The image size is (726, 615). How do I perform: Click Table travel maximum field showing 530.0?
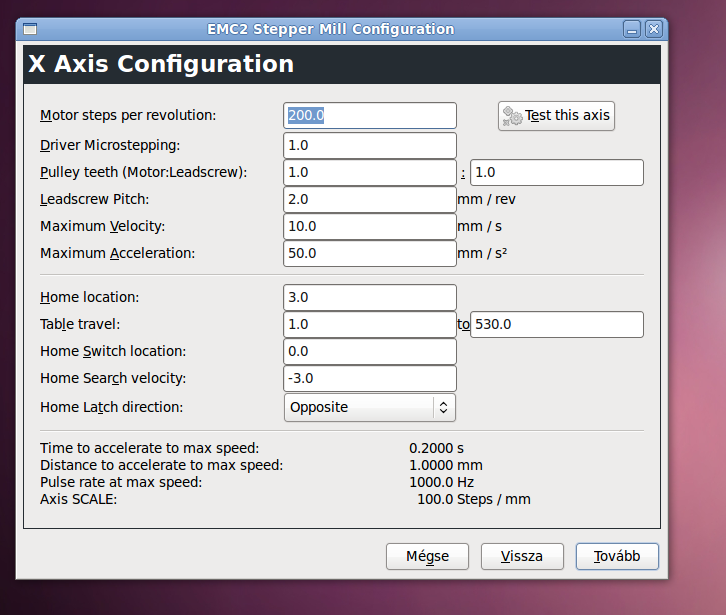pyautogui.click(x=556, y=324)
